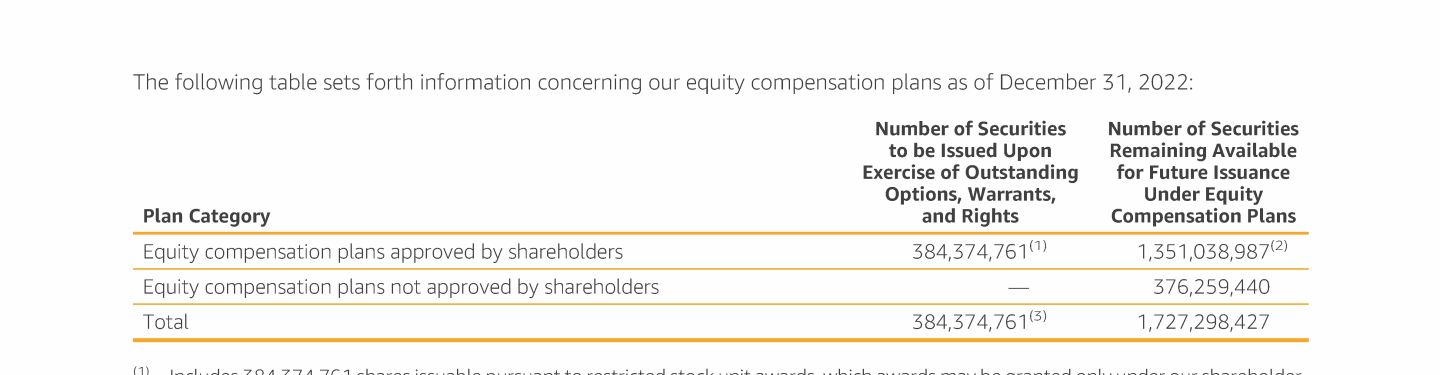Click the total issued value 384,374,761

point(970,322)
